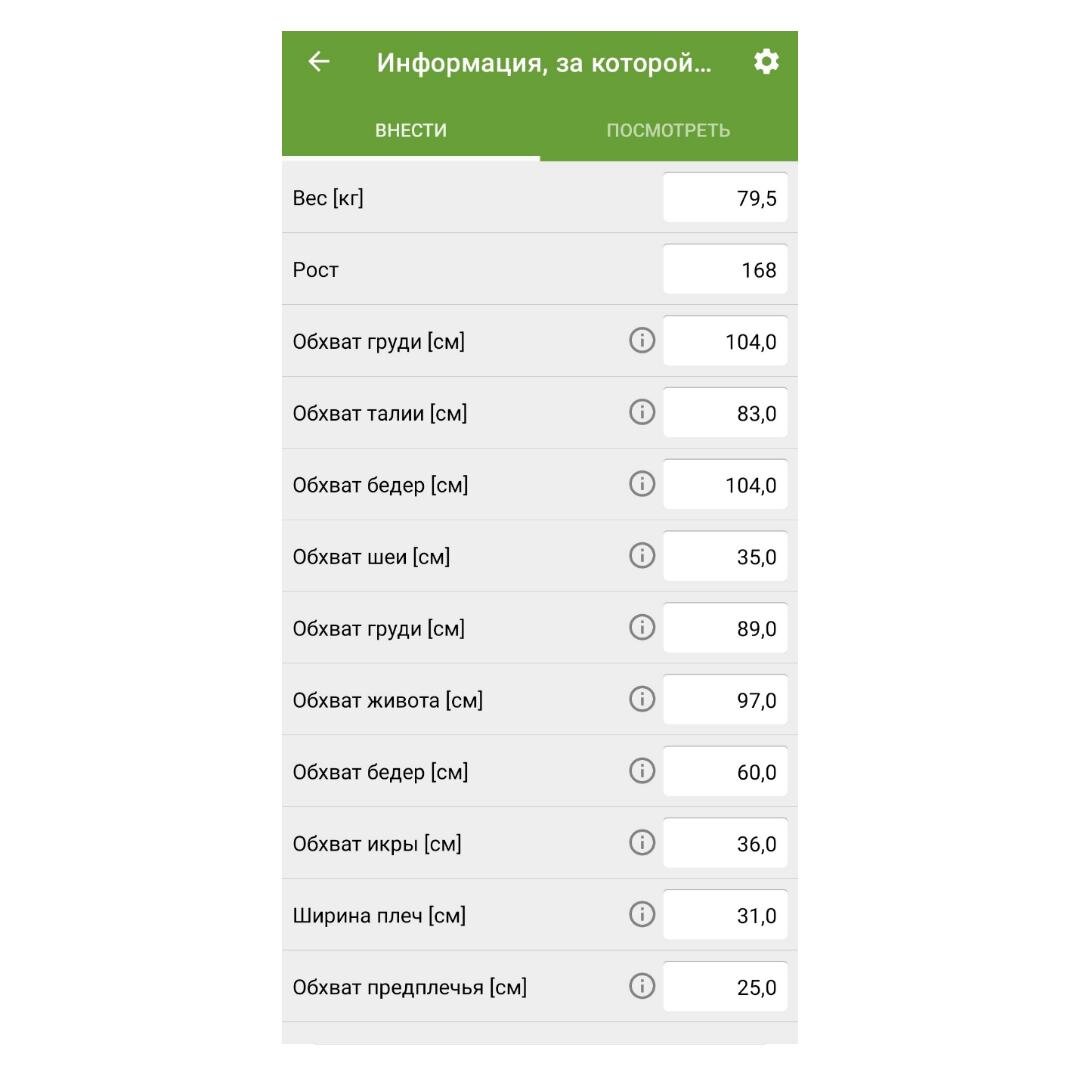Show info for Обхват талии
Viewport: 1080px width, 1080px height.
(642, 412)
